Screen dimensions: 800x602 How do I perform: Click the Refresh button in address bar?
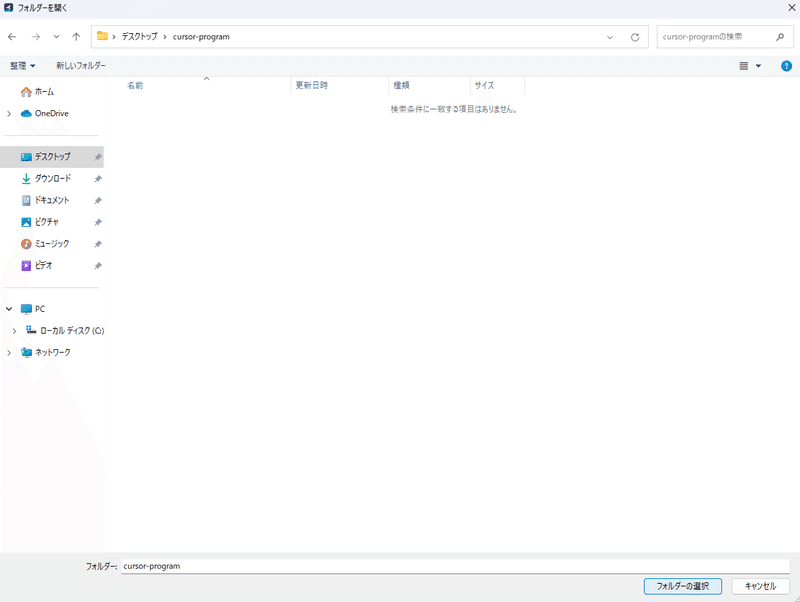pos(634,37)
